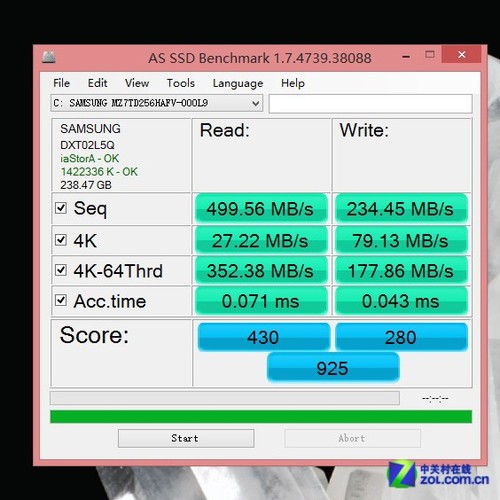
Task: Click the AS SSD app icon in title bar
Action: 49,57
